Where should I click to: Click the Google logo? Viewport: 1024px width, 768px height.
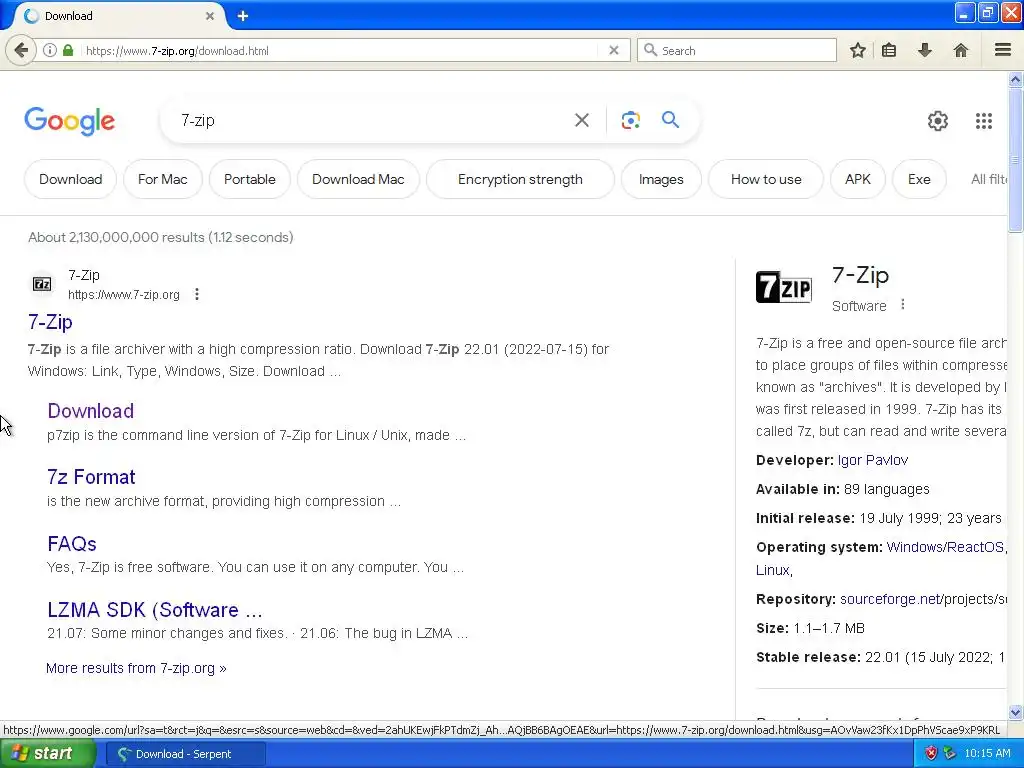(x=70, y=121)
